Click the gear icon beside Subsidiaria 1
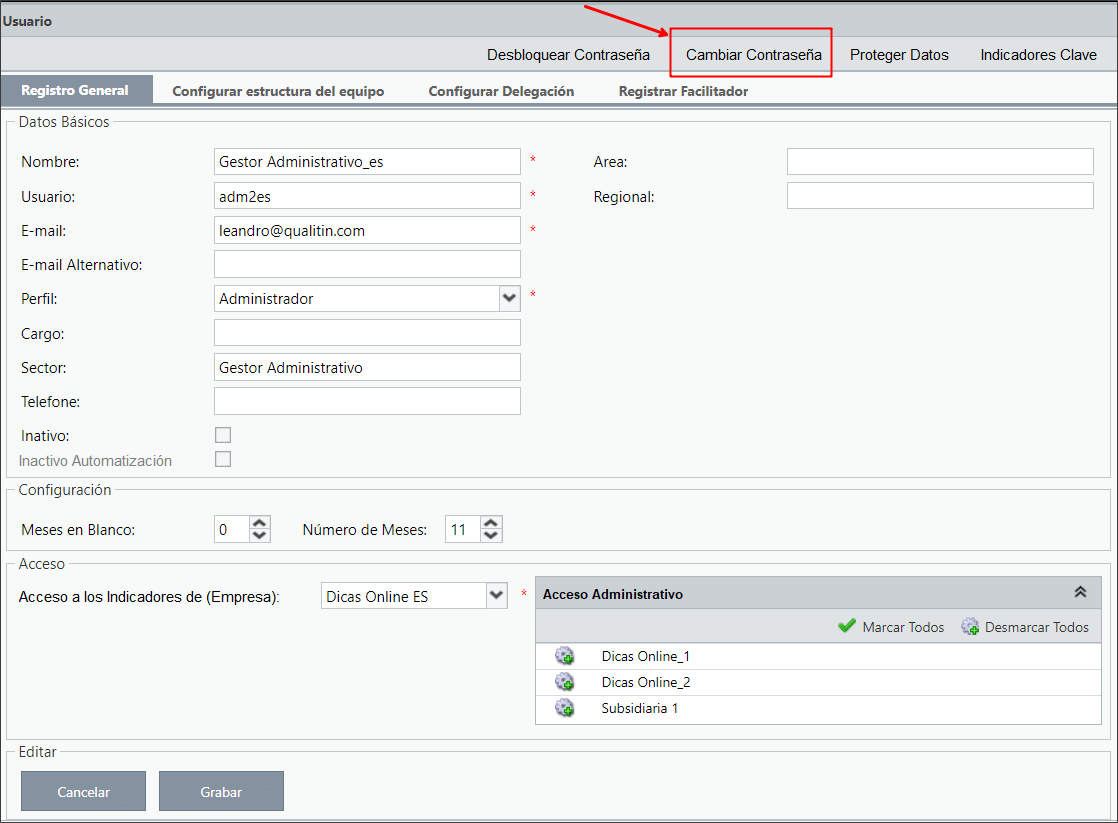Viewport: 1118px width, 823px height. (565, 708)
